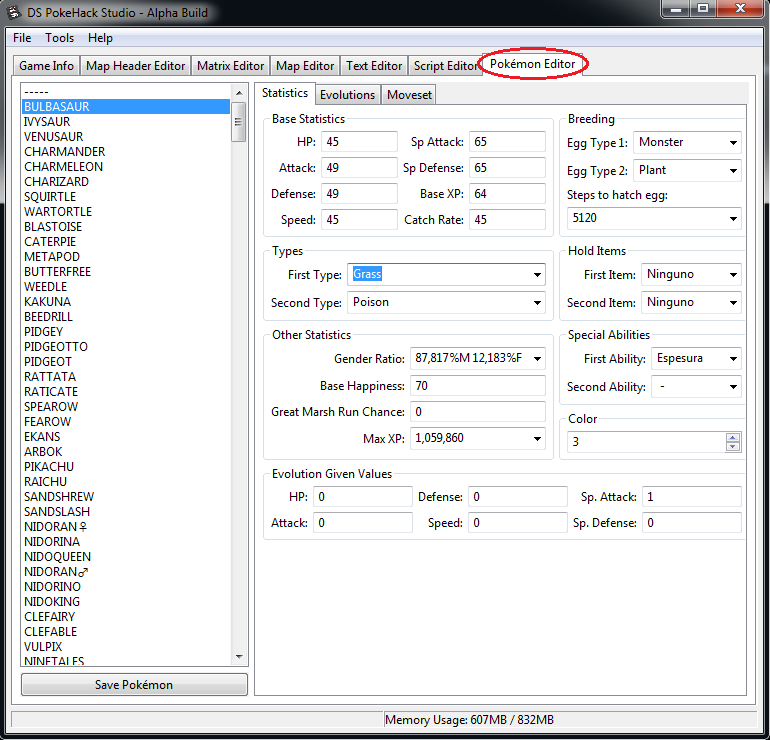The width and height of the screenshot is (770, 740).
Task: Open the Help menu
Action: (100, 38)
